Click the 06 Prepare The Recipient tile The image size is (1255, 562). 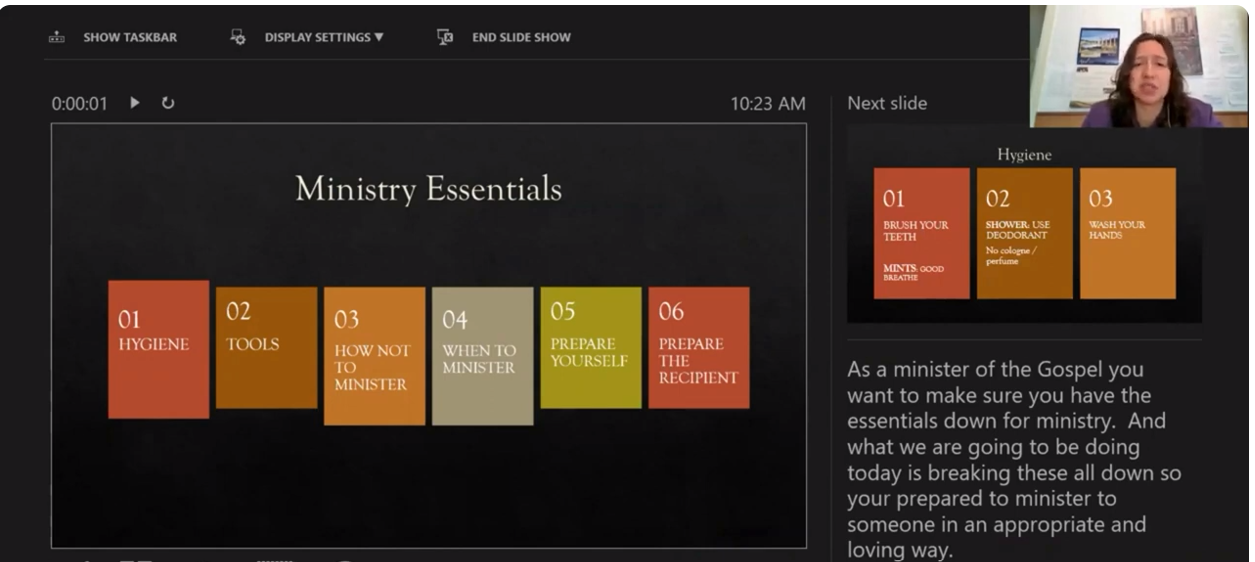click(698, 347)
